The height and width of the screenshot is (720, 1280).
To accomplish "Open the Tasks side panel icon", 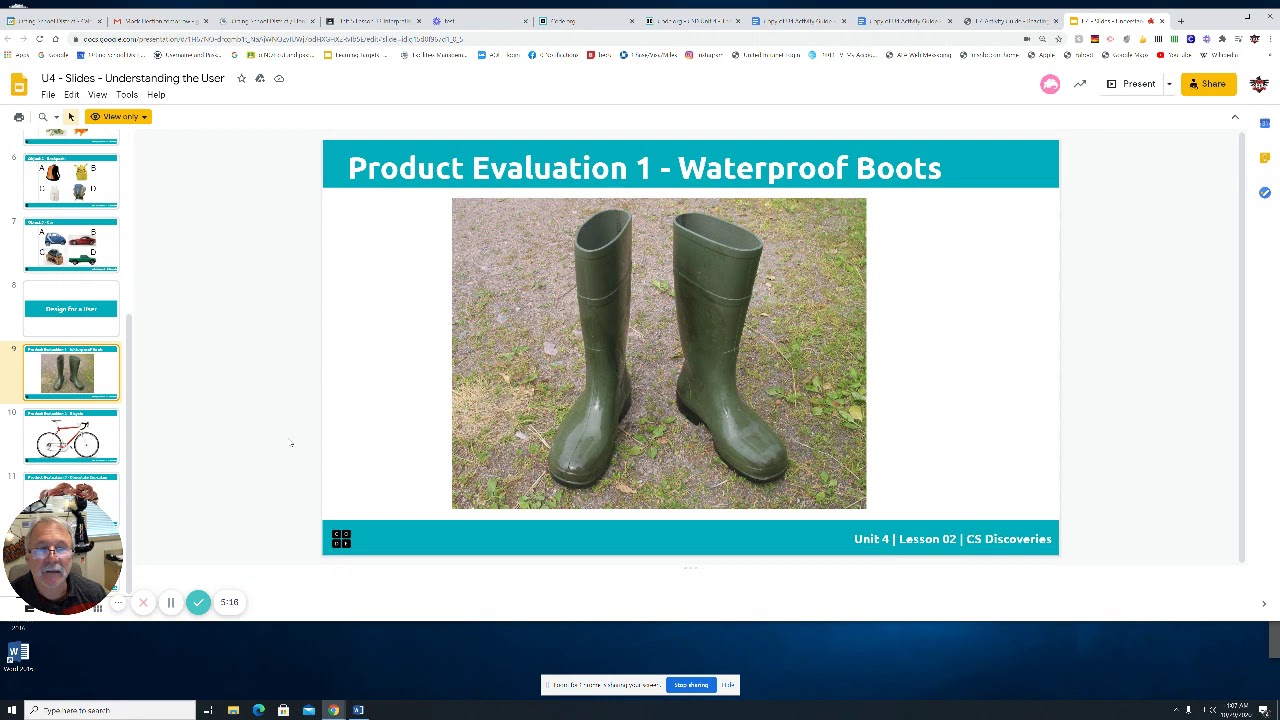I will [x=1265, y=193].
